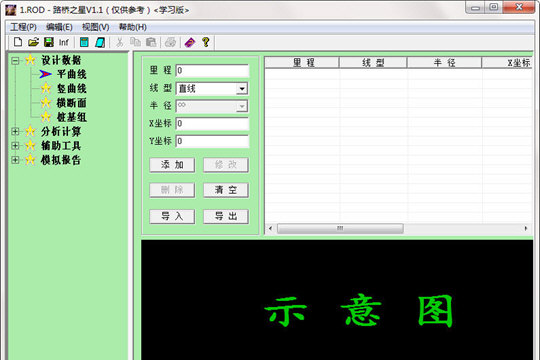Click the Print toolbar icon
This screenshot has width=540, height=360.
[170, 42]
